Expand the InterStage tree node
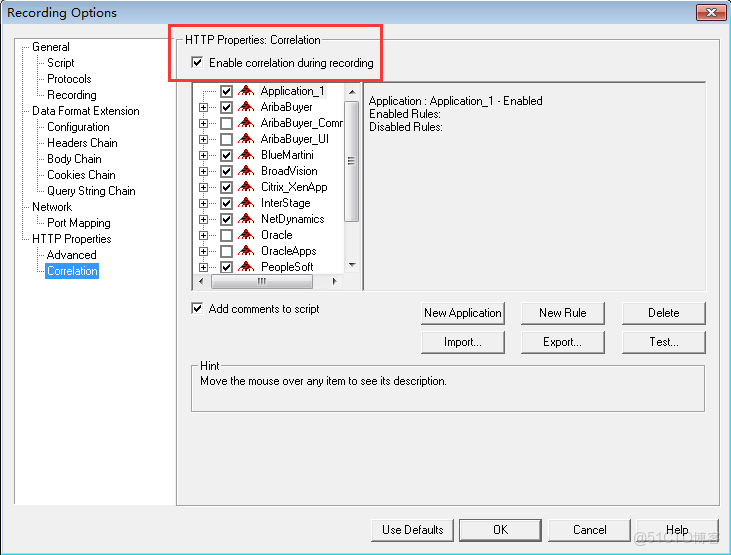This screenshot has height=555, width=731. coord(203,203)
